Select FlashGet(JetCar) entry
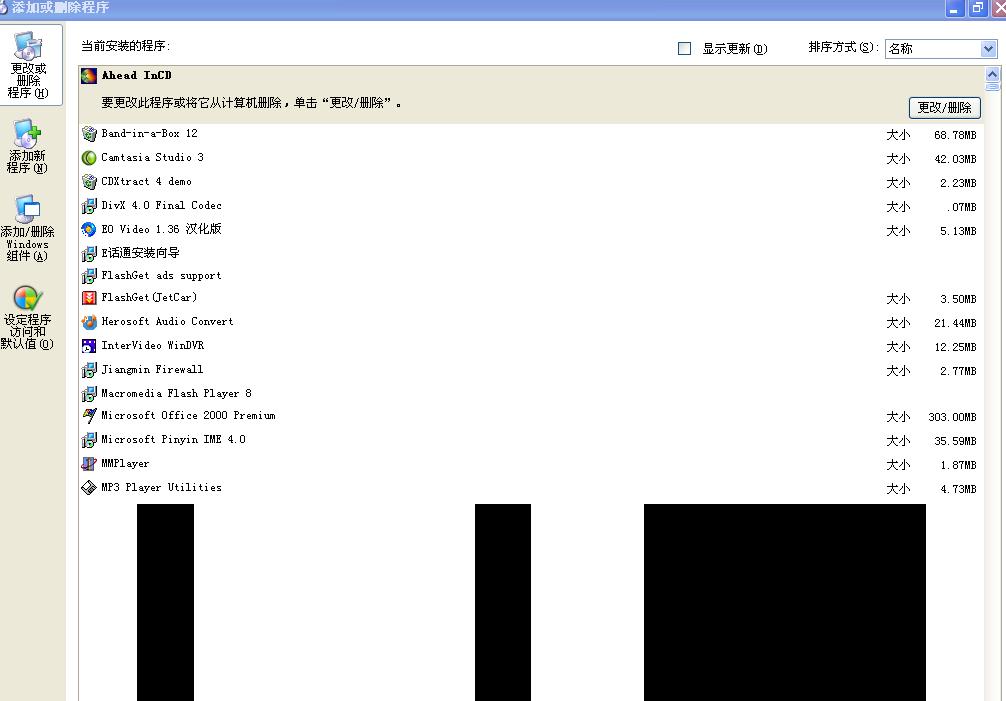 click(x=531, y=298)
